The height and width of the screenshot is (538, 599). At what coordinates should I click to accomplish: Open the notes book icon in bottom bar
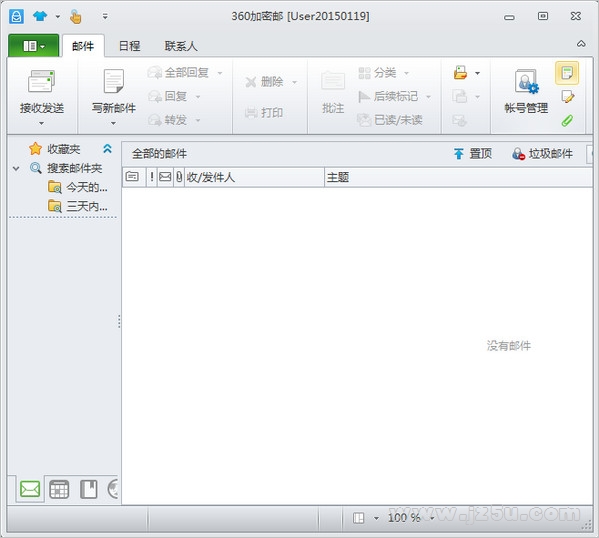[x=89, y=489]
